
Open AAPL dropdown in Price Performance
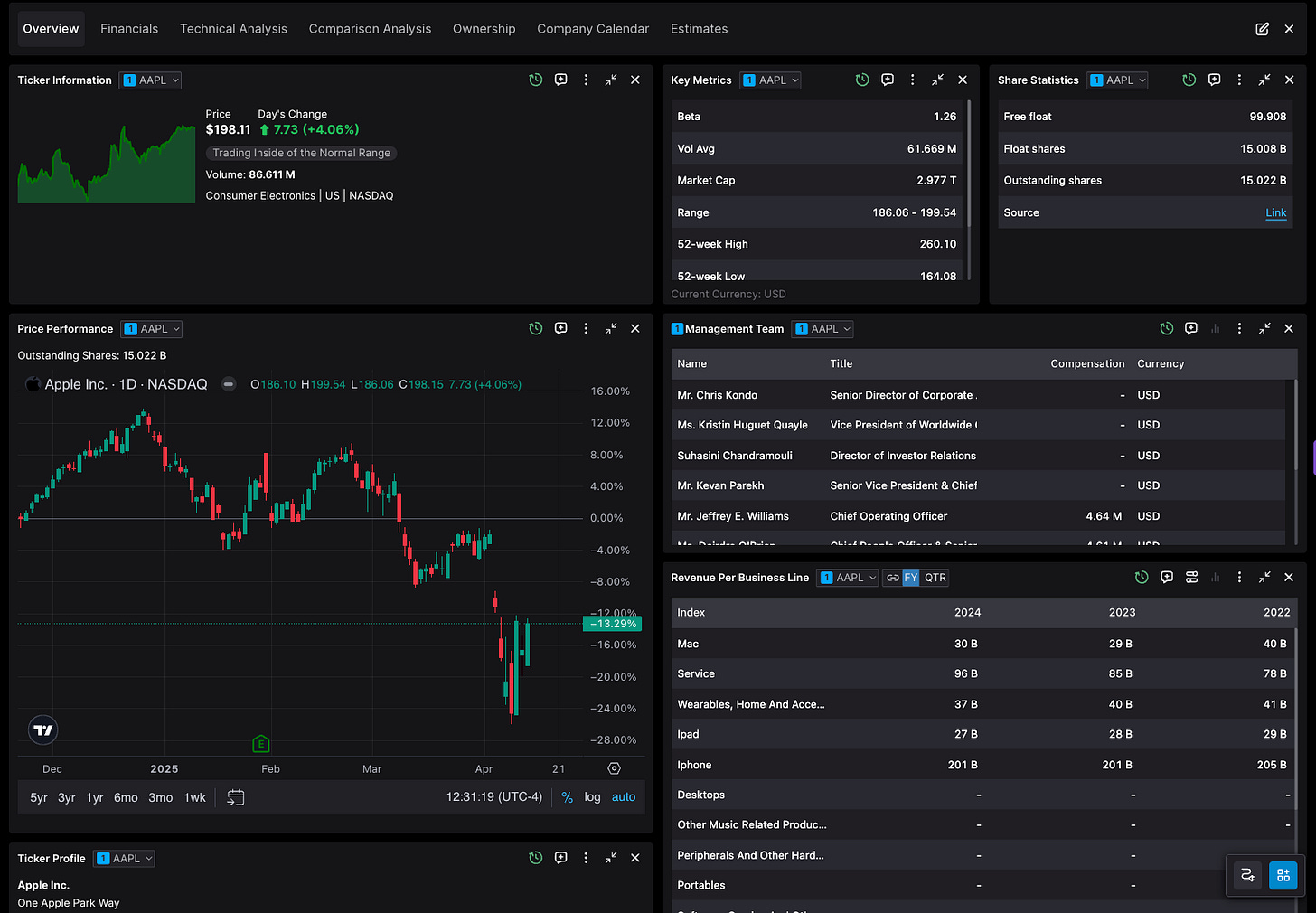click(x=152, y=329)
